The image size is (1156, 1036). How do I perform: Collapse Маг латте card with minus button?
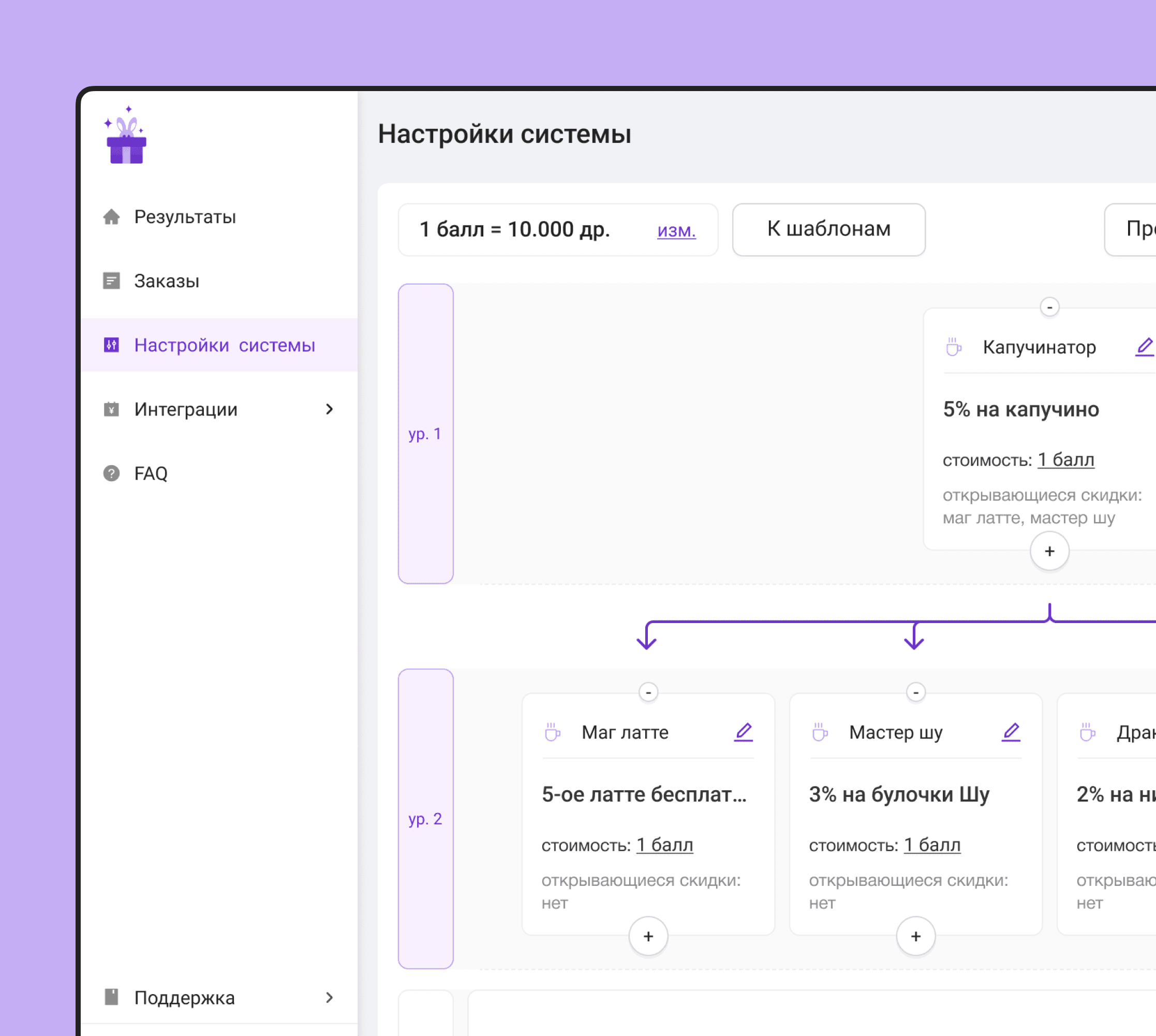tap(648, 692)
